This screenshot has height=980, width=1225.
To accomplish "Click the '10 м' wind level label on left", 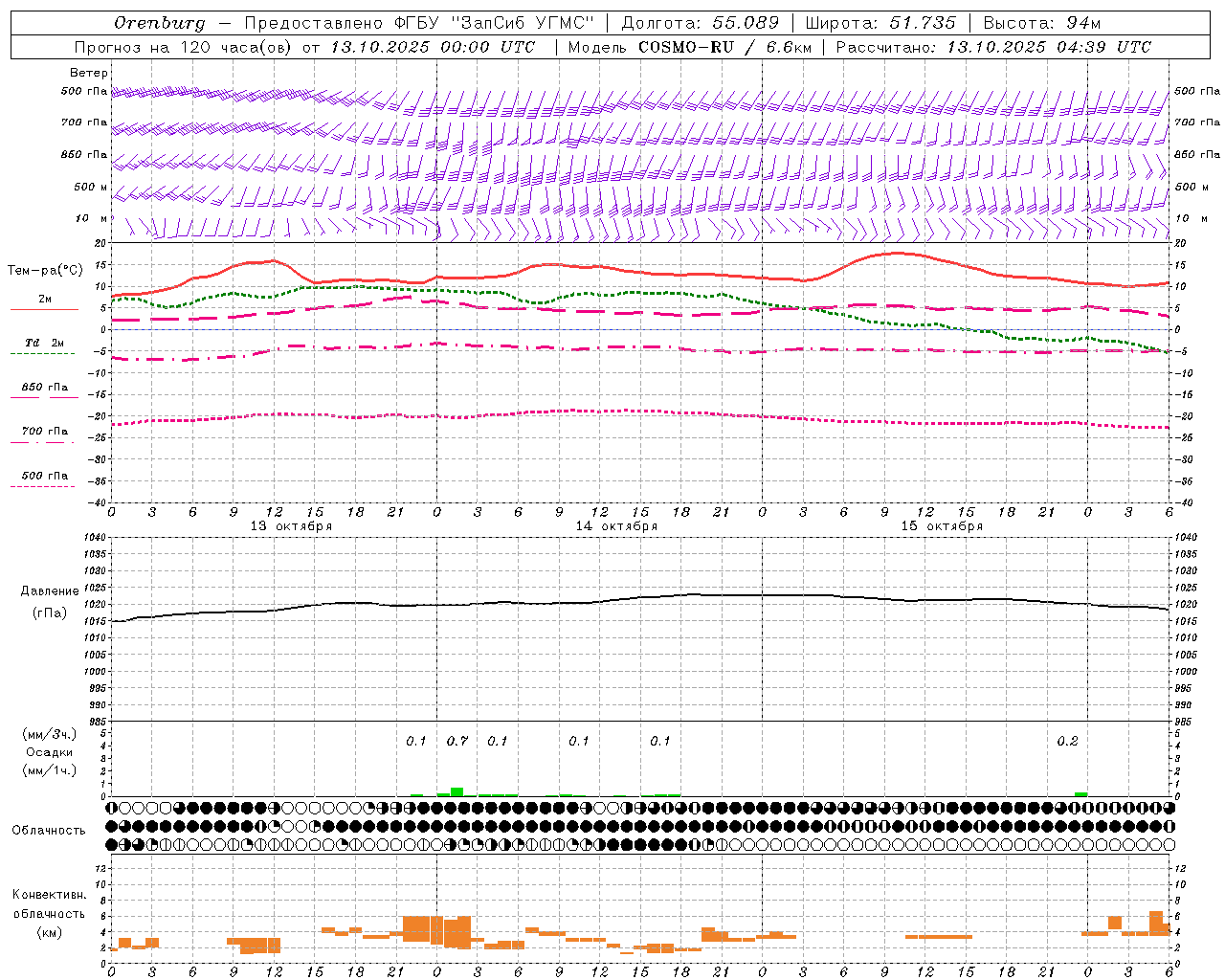I will point(91,219).
